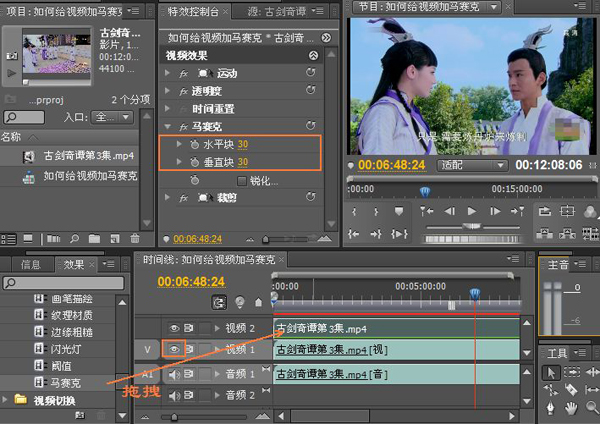
Task: Click the 垂直块 value 30
Action: click(x=243, y=162)
